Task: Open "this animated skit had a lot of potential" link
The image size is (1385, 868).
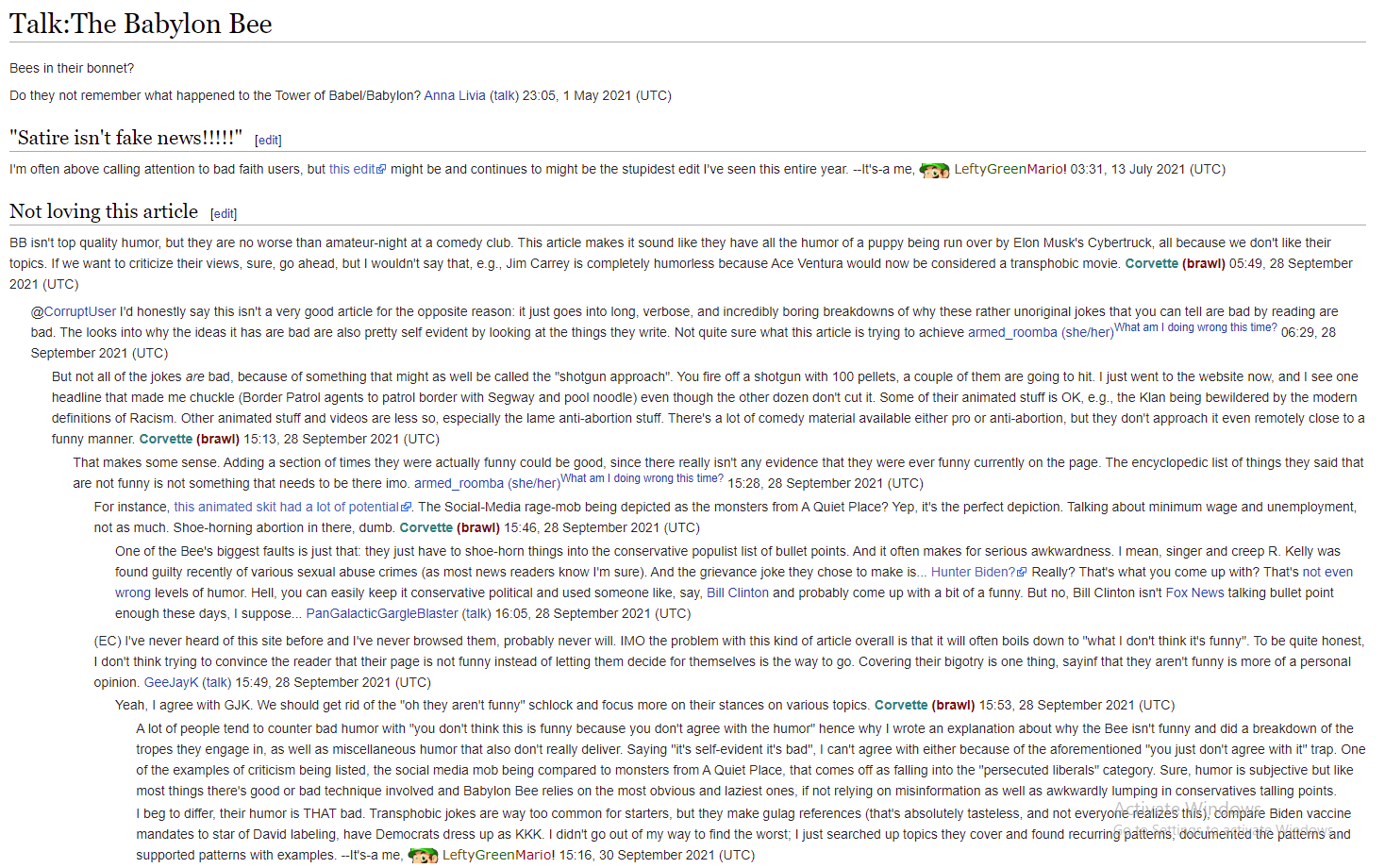Action: tap(287, 507)
